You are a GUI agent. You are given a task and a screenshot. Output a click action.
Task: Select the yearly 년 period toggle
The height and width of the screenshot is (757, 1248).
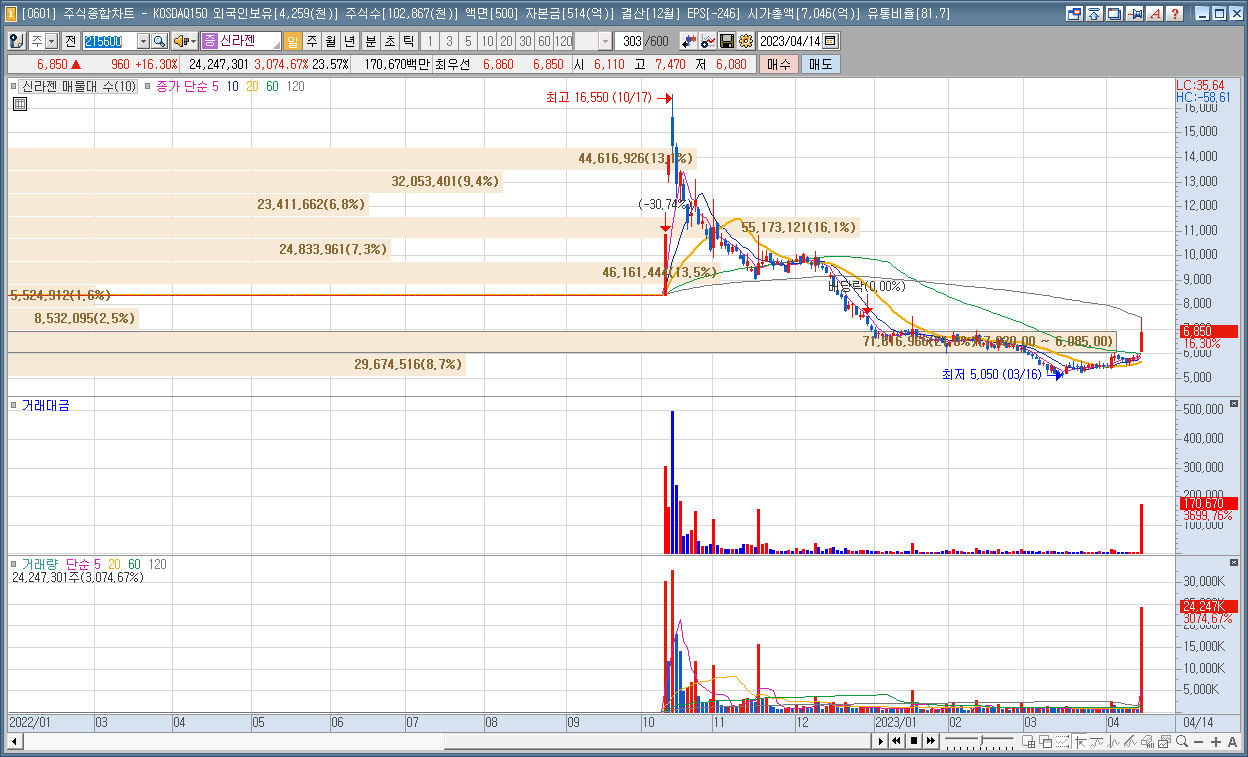point(349,41)
